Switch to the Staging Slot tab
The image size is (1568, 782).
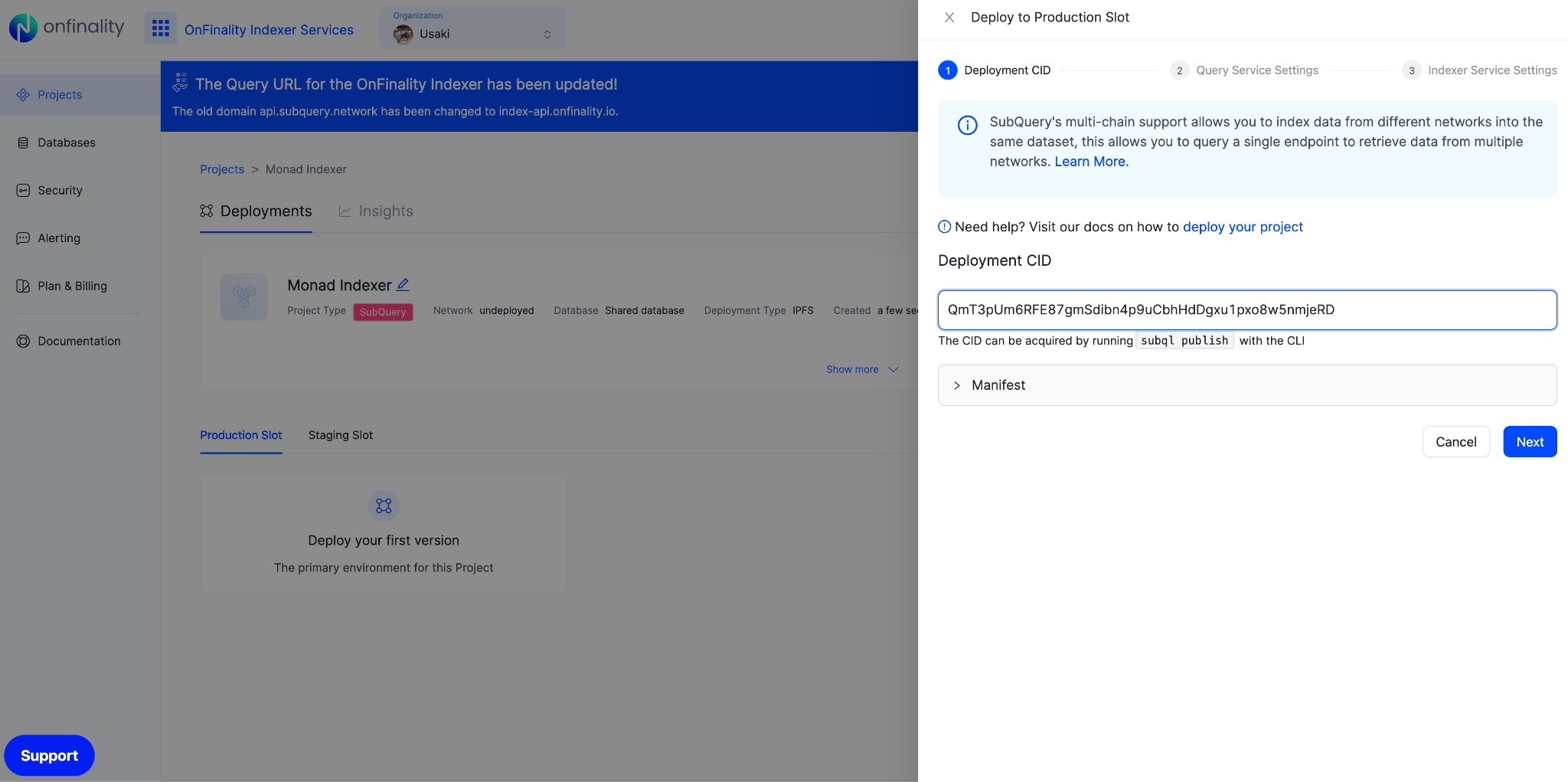pos(340,435)
